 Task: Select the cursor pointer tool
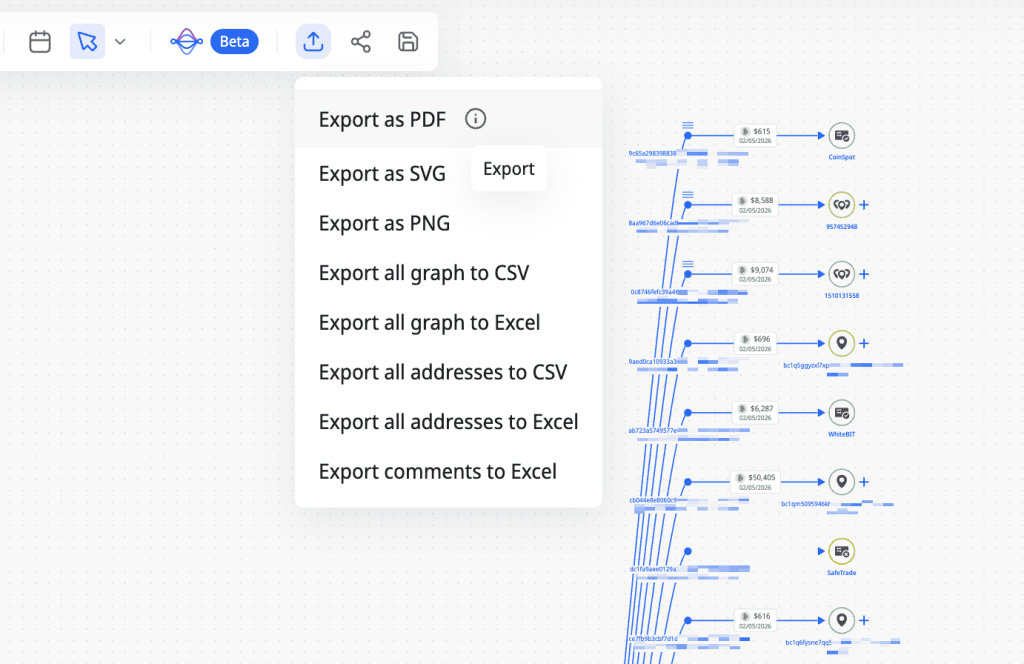click(x=88, y=42)
